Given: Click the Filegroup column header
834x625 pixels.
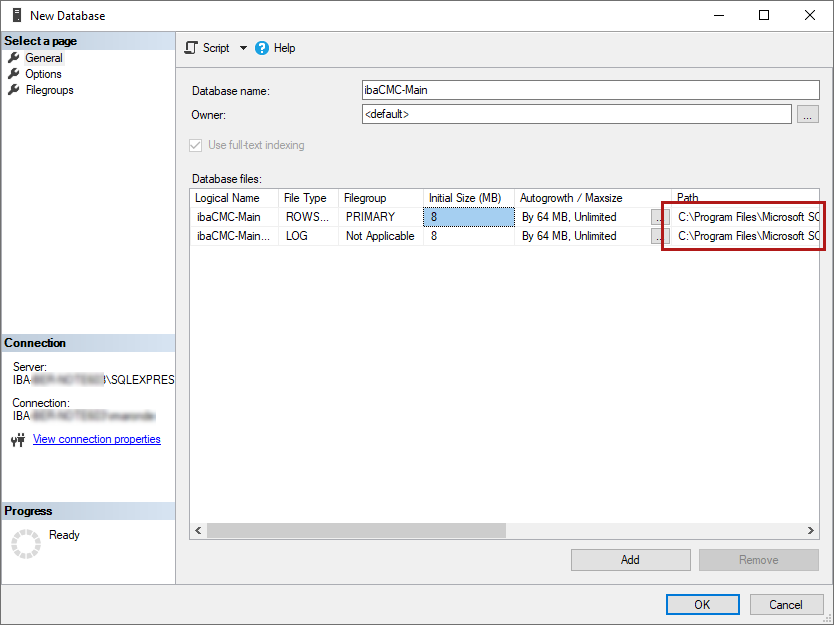Looking at the screenshot, I should tap(381, 198).
